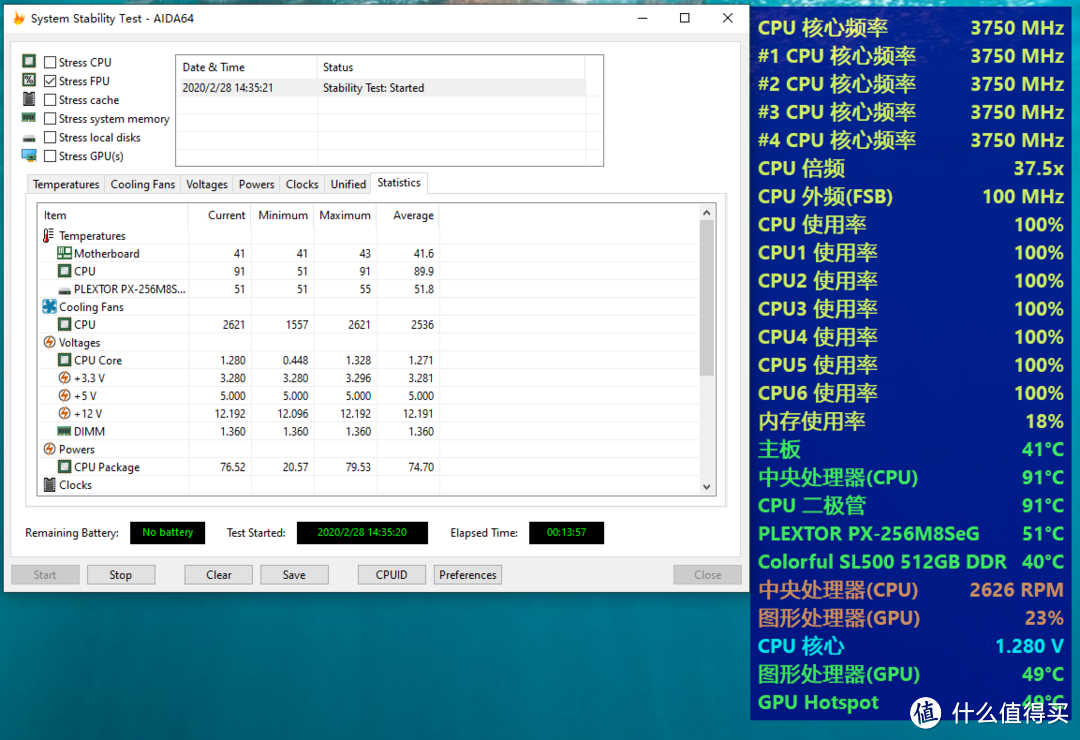The width and height of the screenshot is (1080, 740).
Task: Open the Voltages tab
Action: click(x=207, y=184)
